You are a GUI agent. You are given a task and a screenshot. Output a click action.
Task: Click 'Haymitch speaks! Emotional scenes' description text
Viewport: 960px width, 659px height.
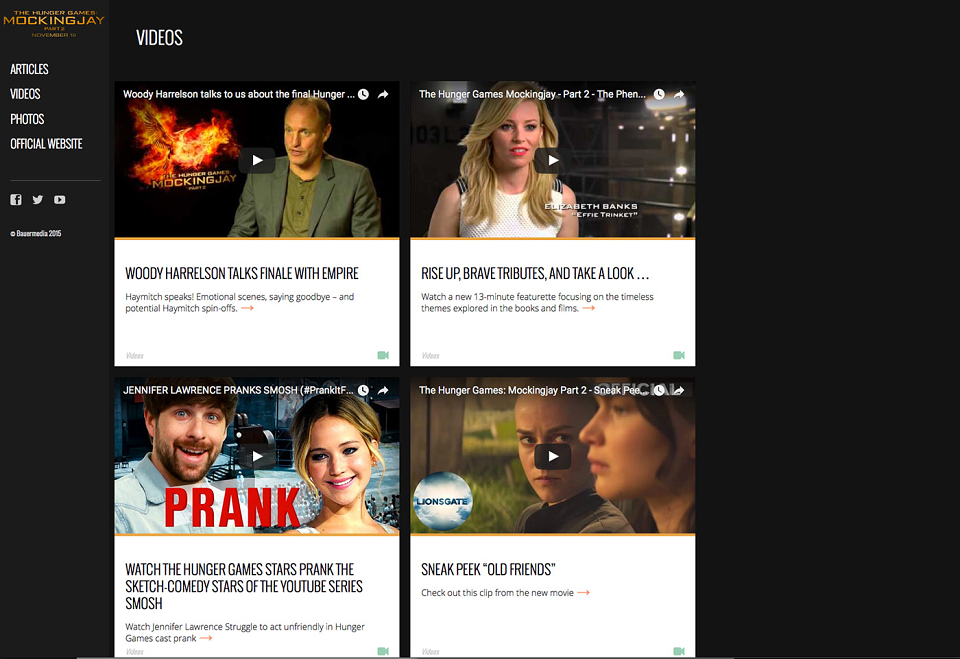[x=240, y=303]
